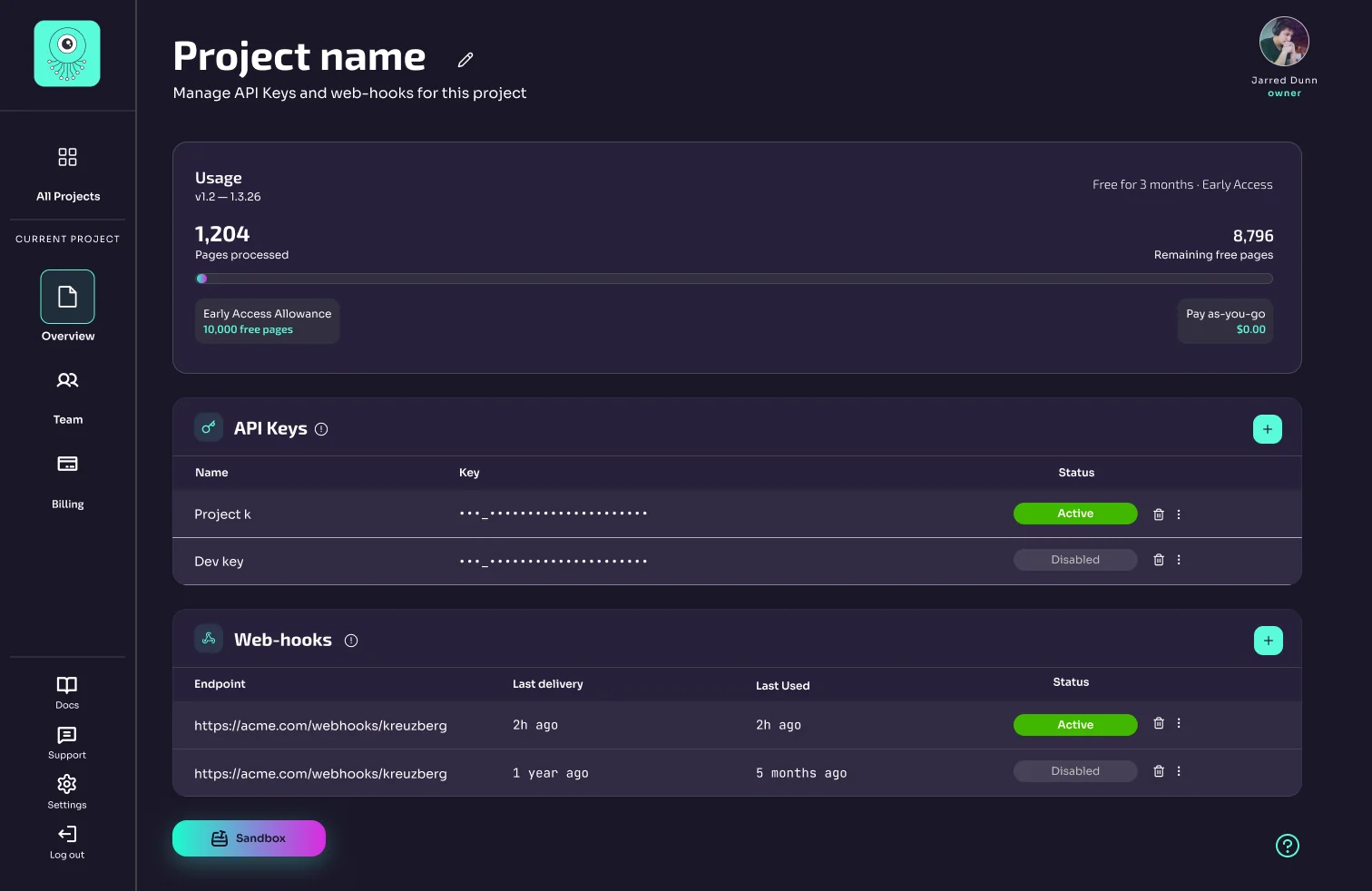Open options for web-hook delivered 2h ago
The image size is (1372, 891).
coord(1179,723)
